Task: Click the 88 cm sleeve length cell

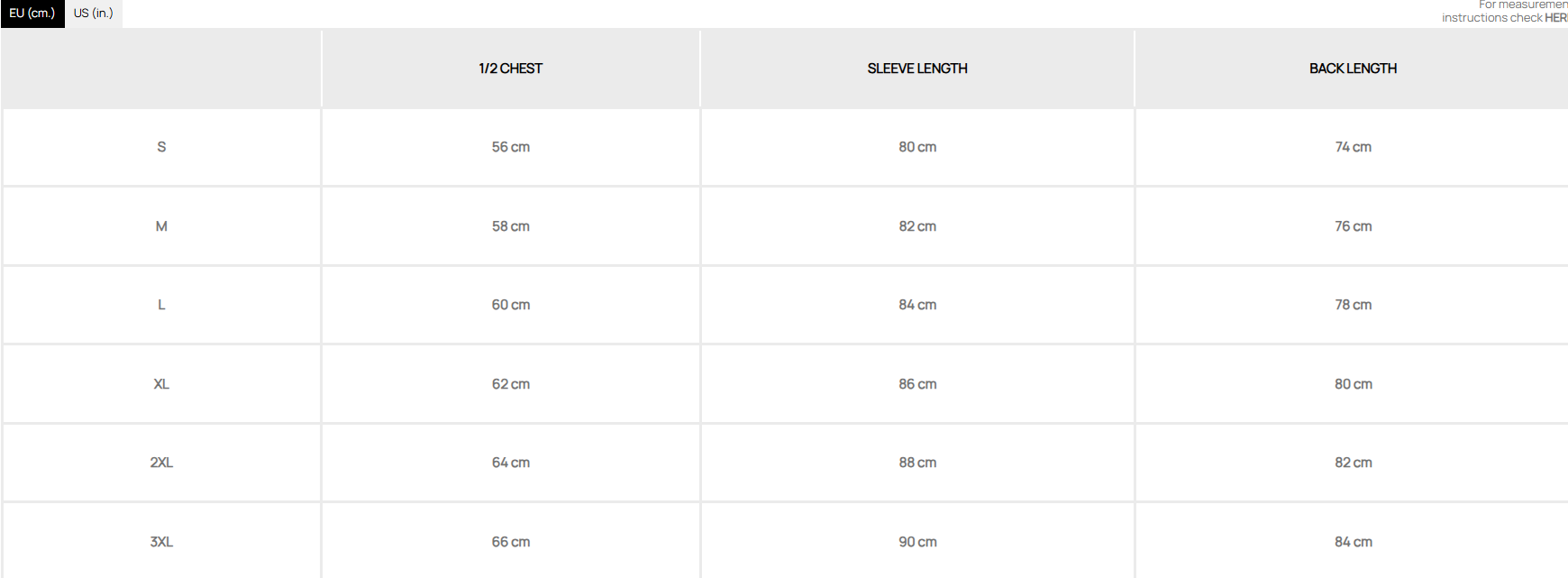Action: pyautogui.click(x=917, y=463)
